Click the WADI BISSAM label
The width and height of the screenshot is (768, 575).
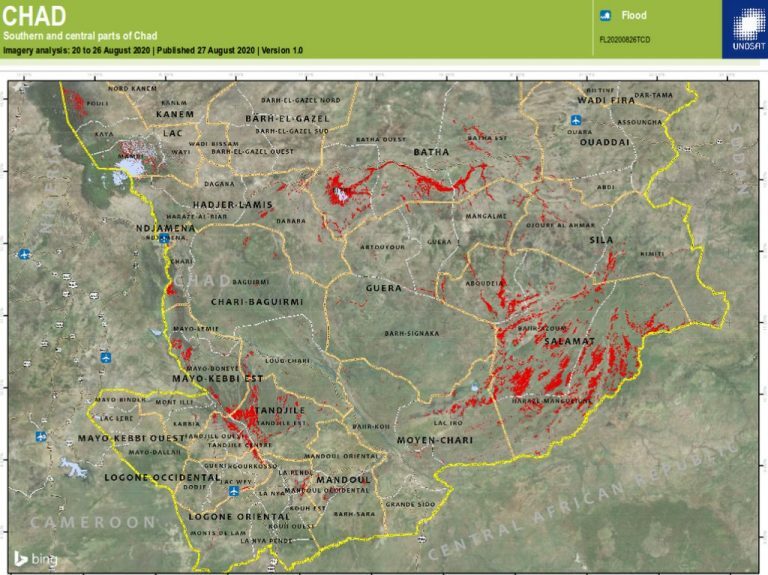tap(214, 144)
